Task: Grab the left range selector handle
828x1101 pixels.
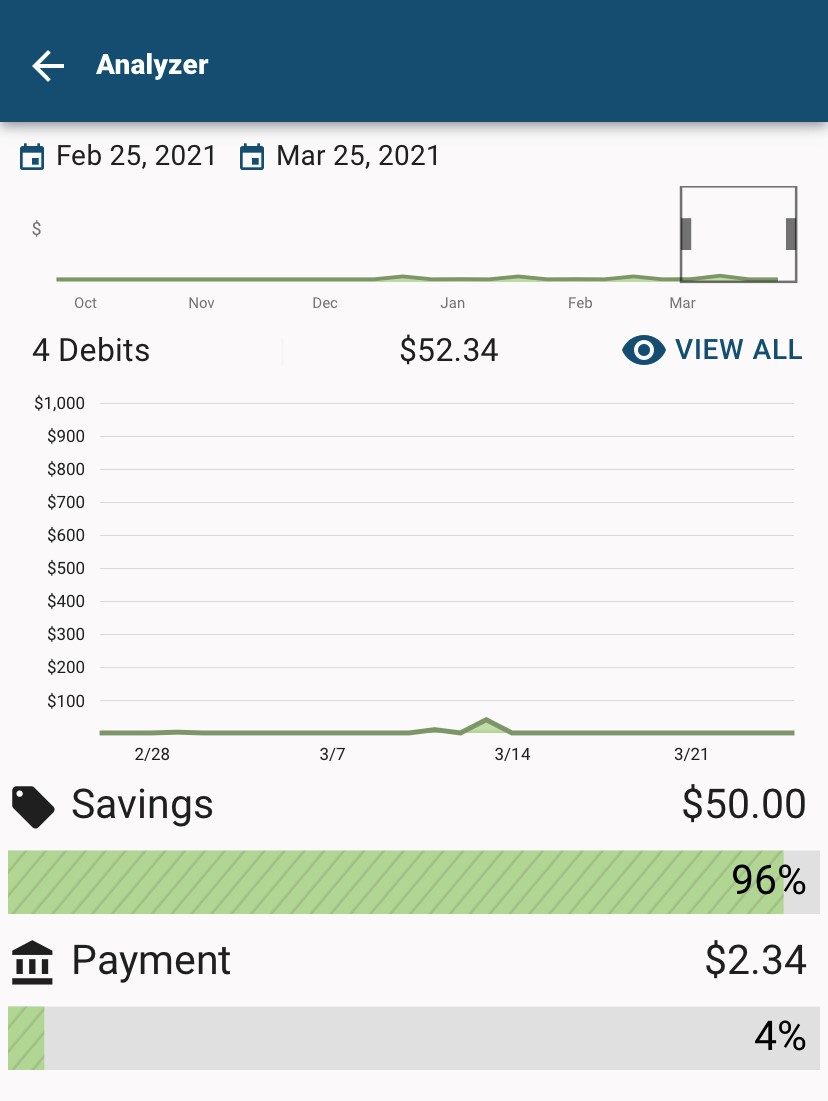Action: point(686,234)
